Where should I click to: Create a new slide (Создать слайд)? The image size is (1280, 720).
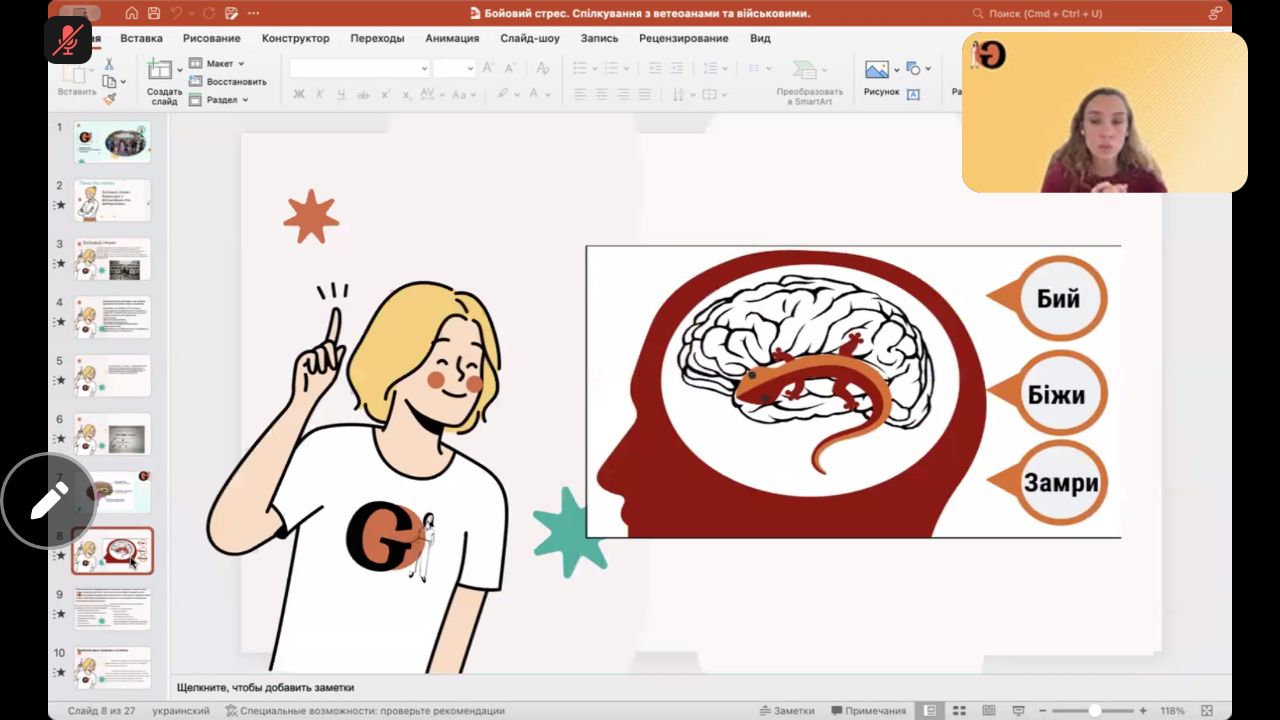[164, 80]
